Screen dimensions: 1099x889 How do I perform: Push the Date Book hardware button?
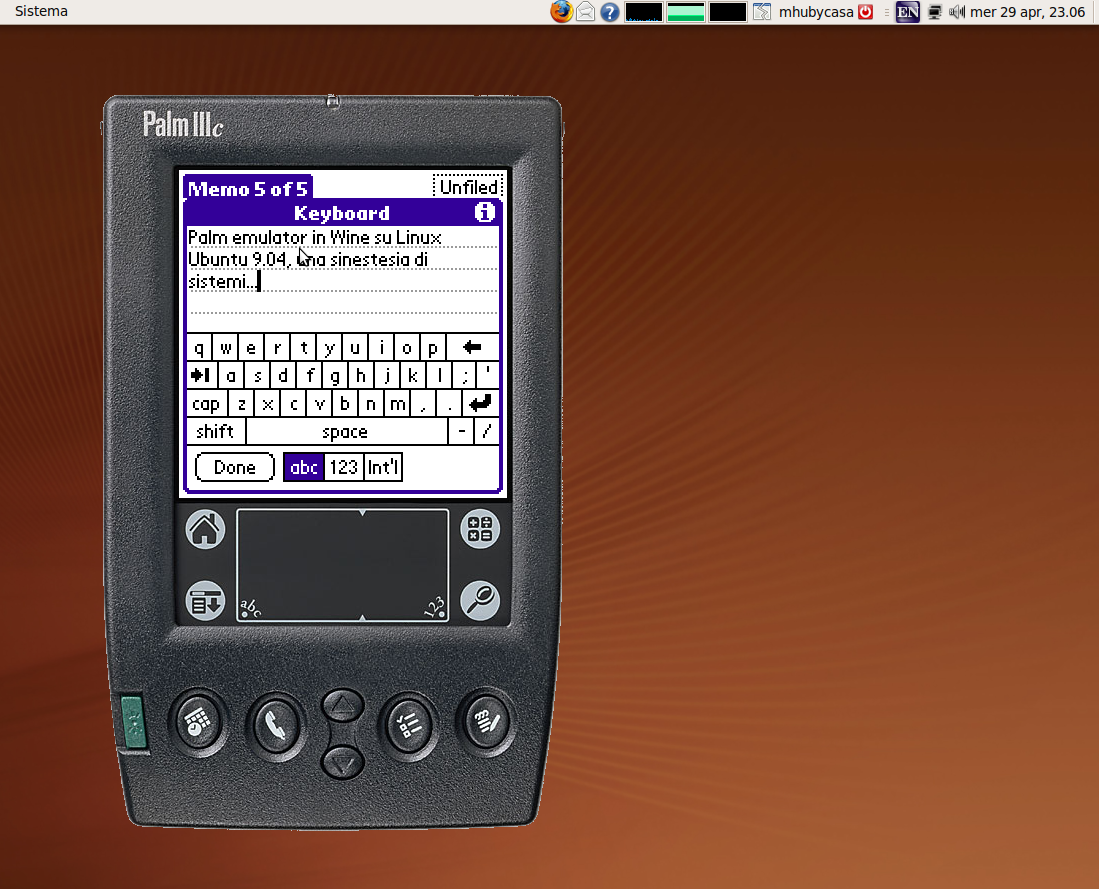coord(198,722)
